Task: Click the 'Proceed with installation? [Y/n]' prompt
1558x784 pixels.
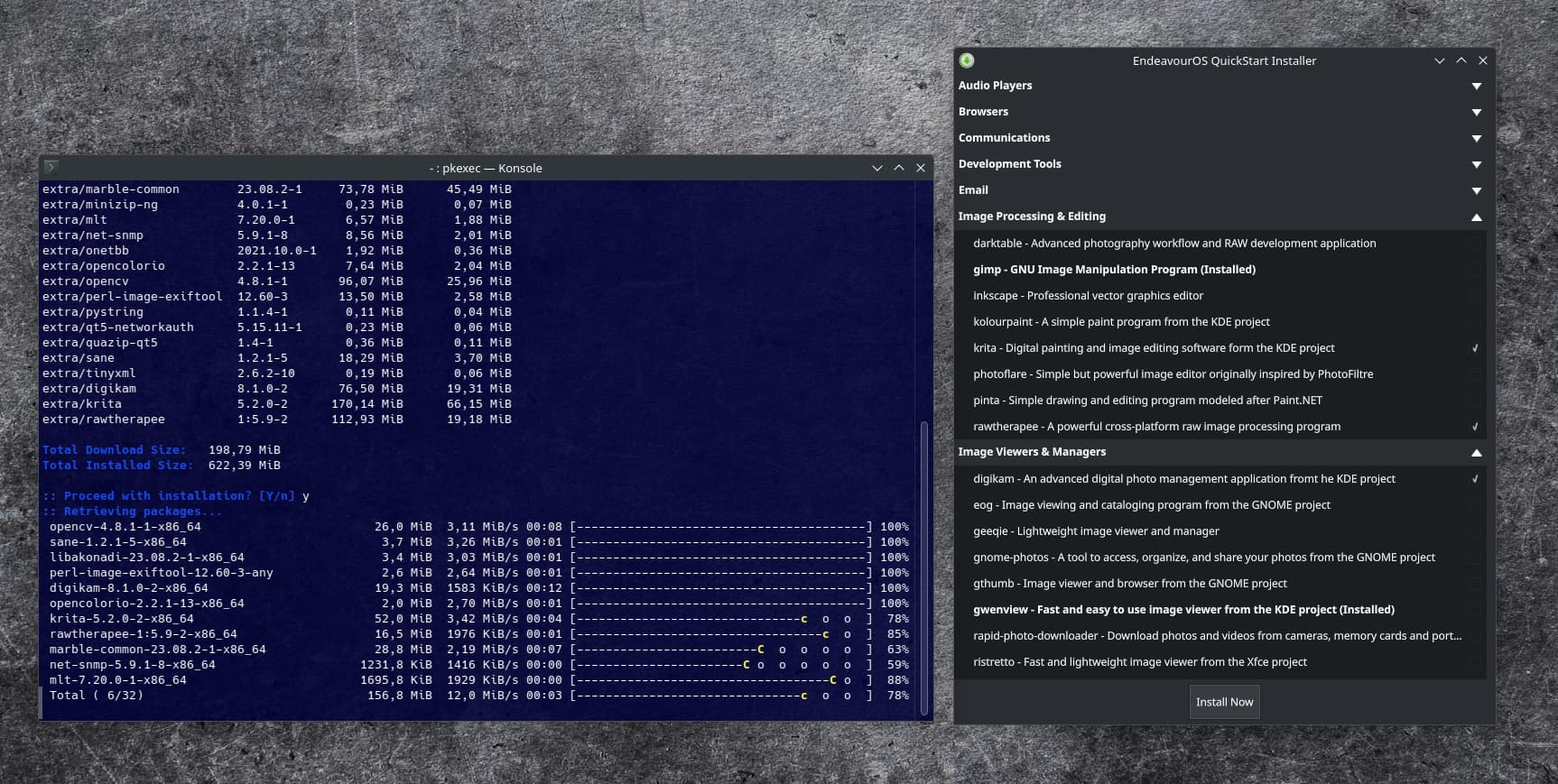Action: 169,496
